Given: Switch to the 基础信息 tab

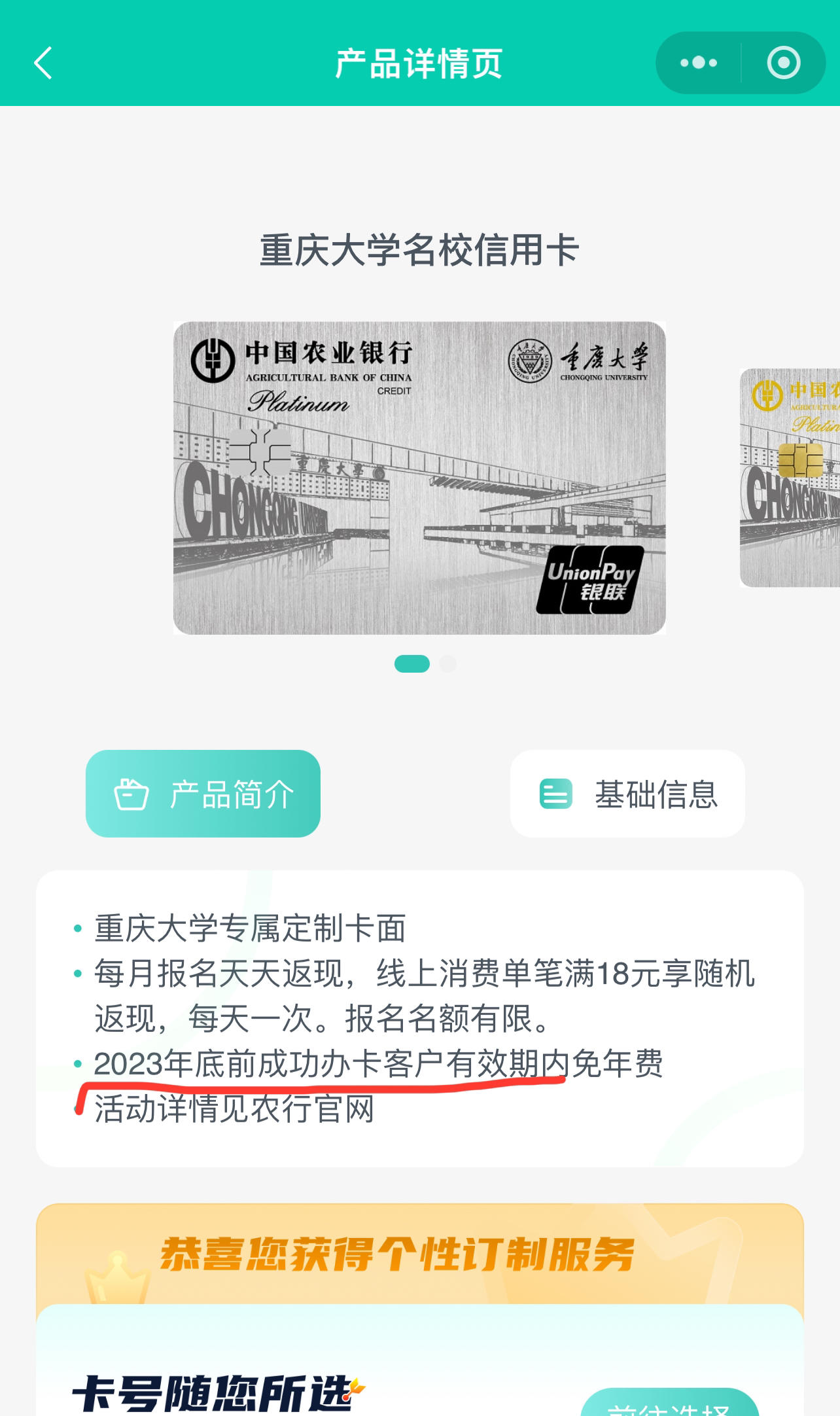Looking at the screenshot, I should (x=627, y=793).
